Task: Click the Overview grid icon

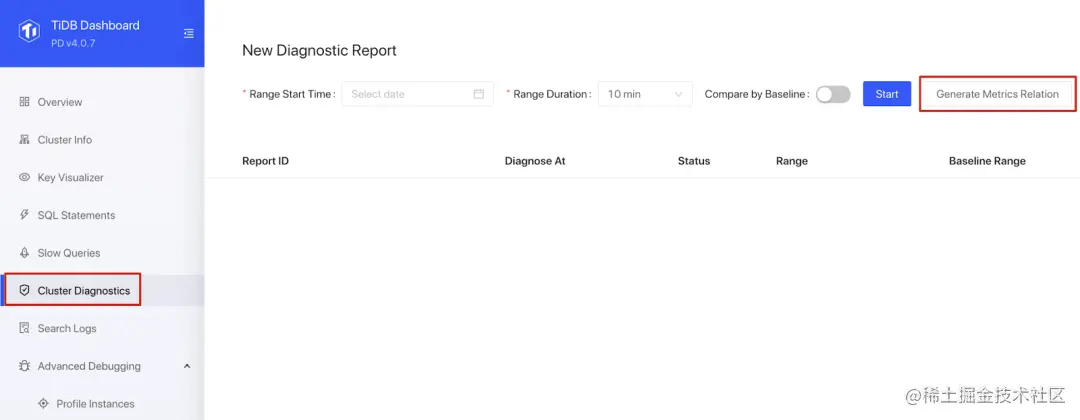Action: point(25,102)
